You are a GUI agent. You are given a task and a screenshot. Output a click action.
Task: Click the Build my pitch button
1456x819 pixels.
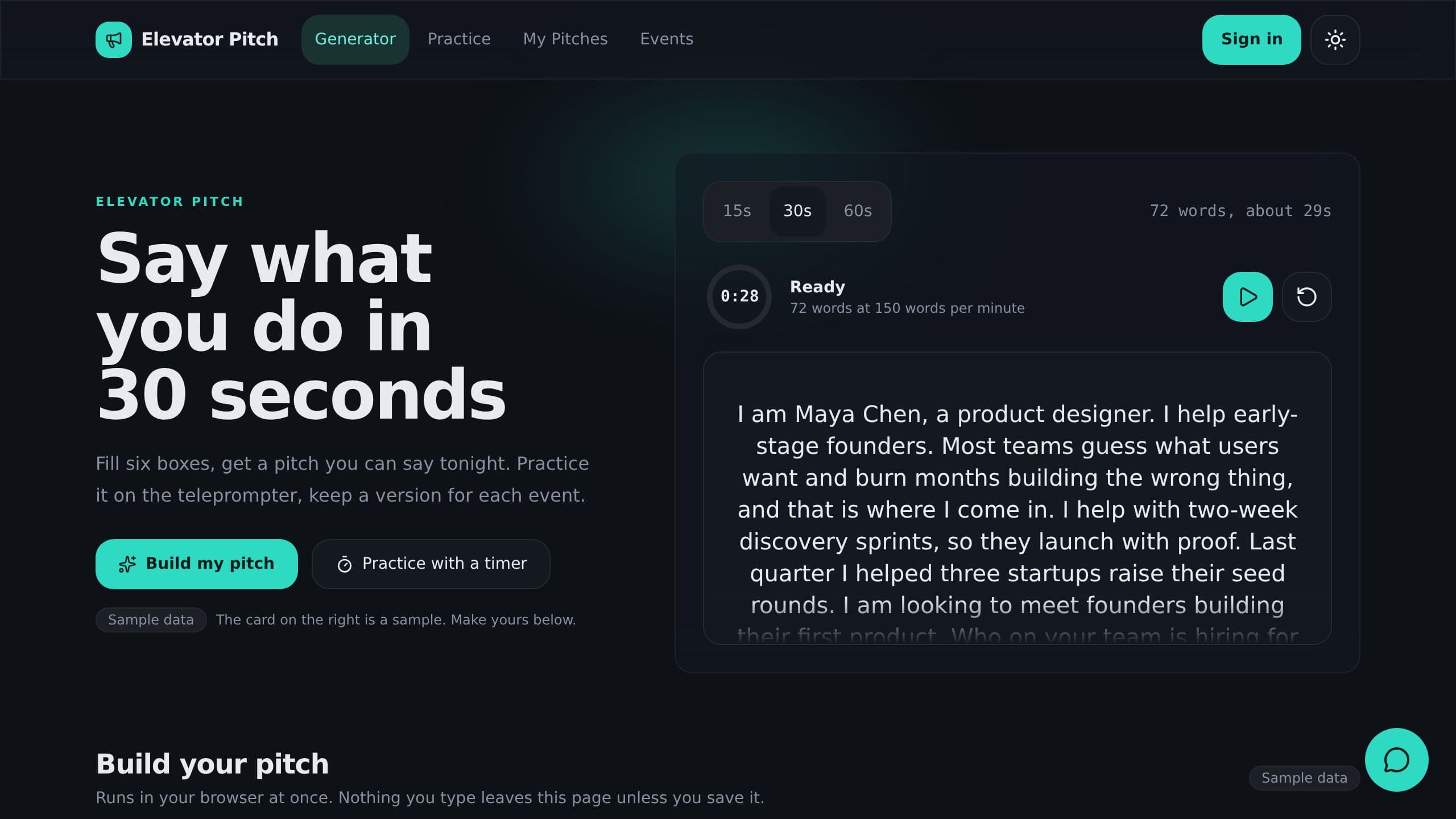click(x=197, y=564)
